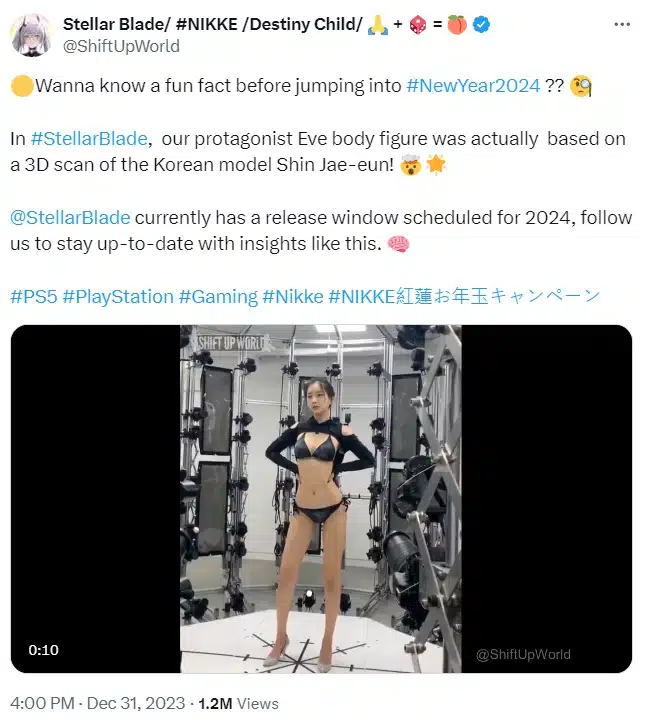Screen dimensions: 646x721
Task: Click the monocle face emoji
Action: click(581, 87)
